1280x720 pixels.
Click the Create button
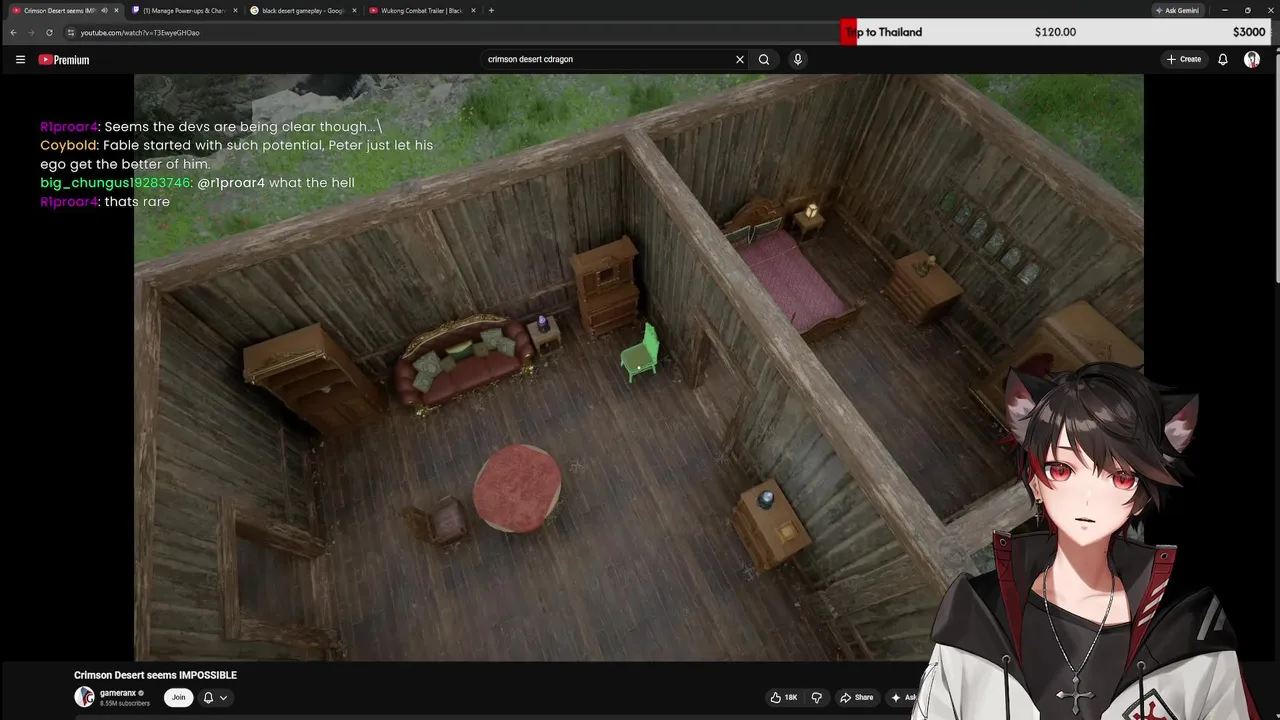(1184, 59)
